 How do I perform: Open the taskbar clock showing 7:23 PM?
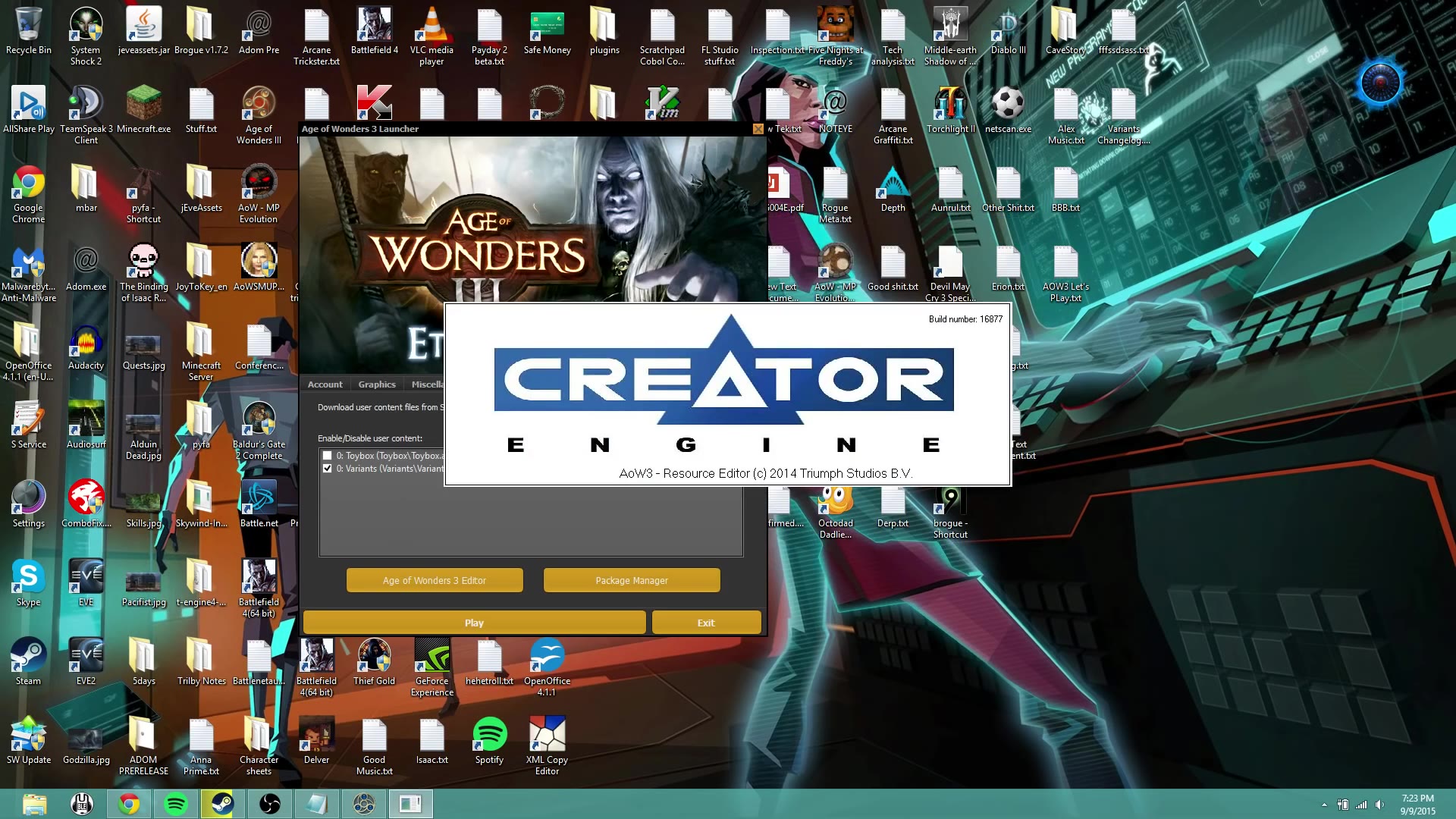[x=1417, y=805]
